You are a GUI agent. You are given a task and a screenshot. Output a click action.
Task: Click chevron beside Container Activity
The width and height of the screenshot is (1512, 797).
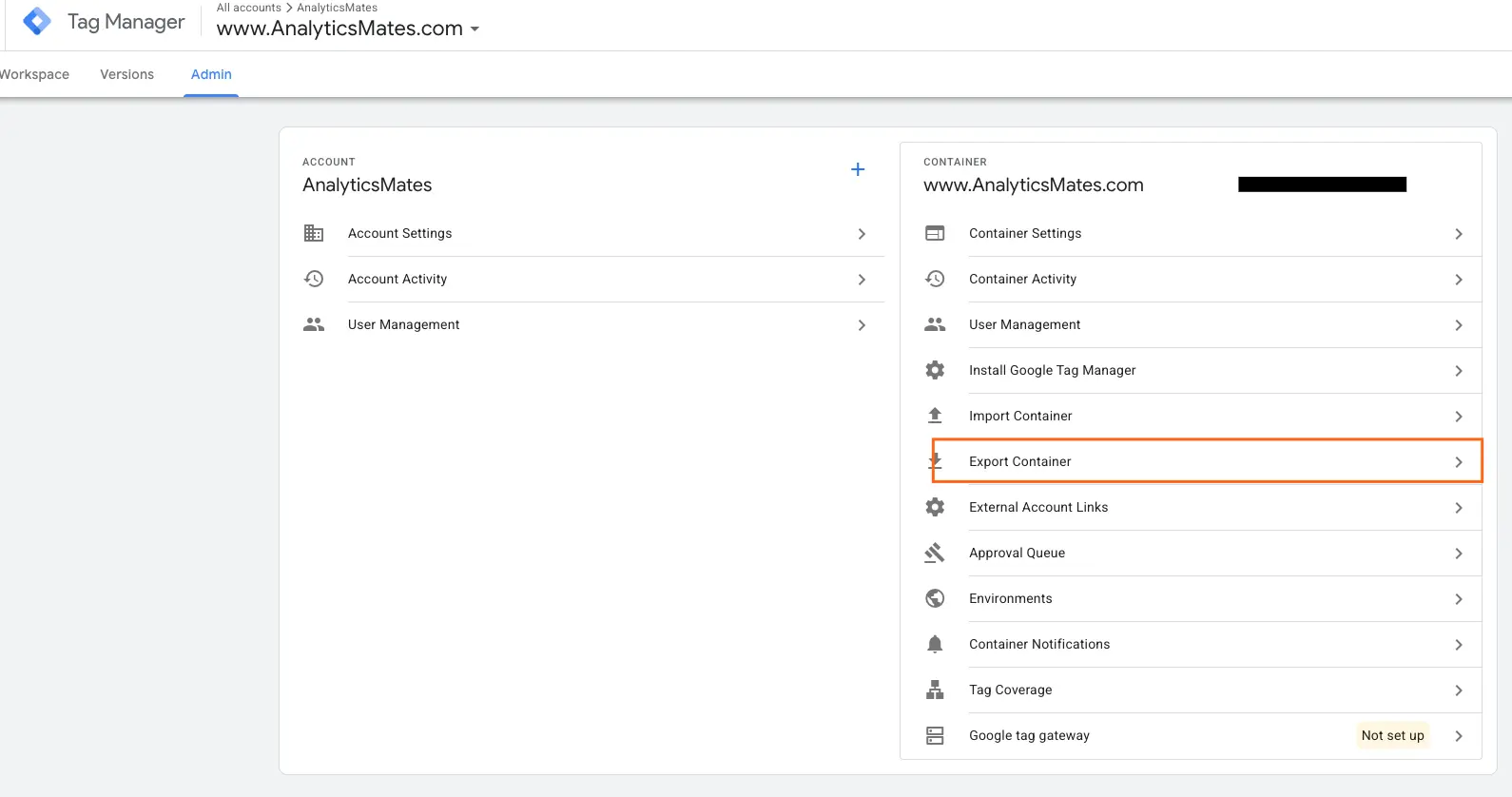(1459, 279)
